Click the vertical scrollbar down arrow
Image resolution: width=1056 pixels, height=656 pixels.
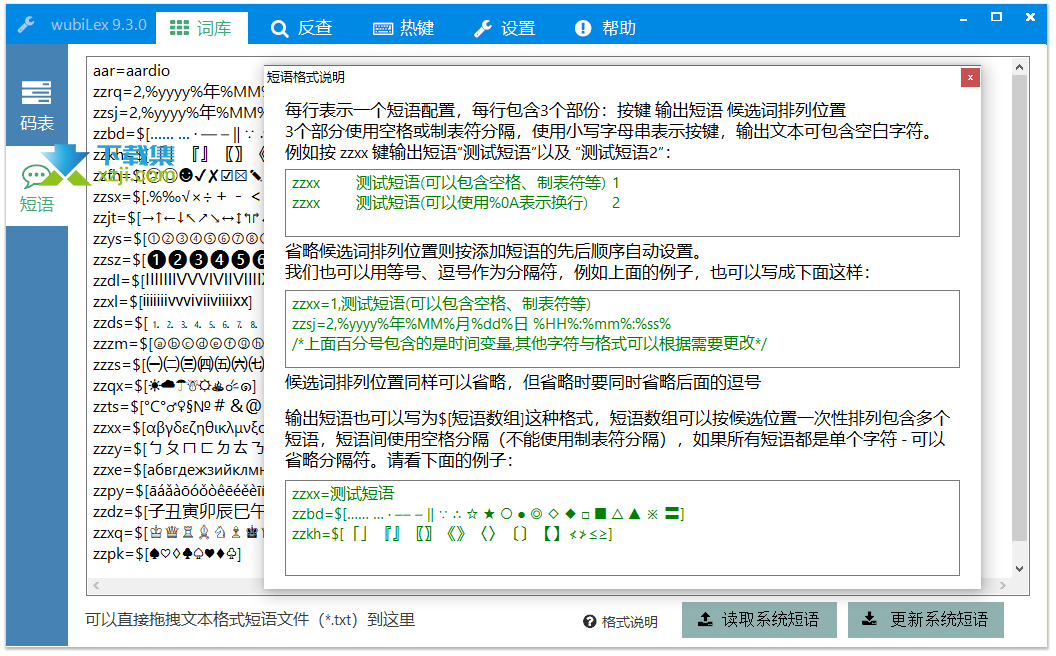pyautogui.click(x=1019, y=568)
